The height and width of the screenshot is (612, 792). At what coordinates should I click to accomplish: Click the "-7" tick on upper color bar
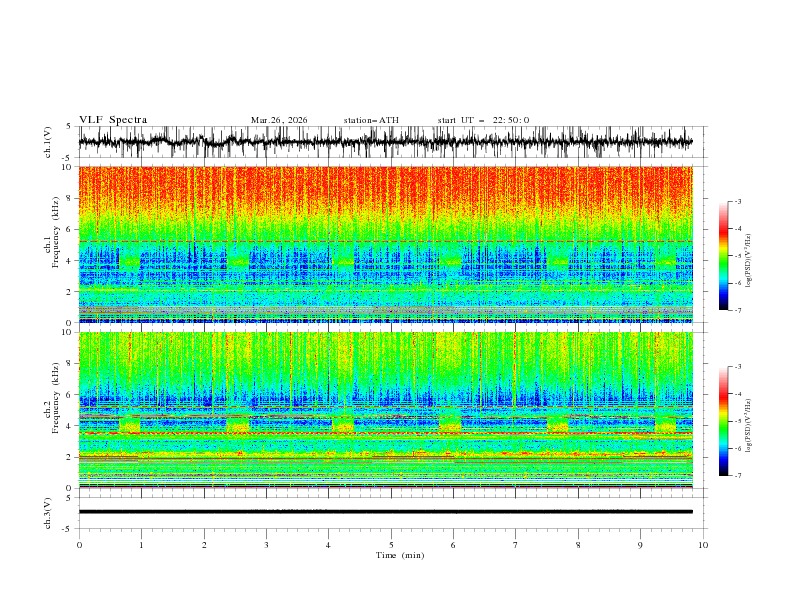click(x=738, y=310)
